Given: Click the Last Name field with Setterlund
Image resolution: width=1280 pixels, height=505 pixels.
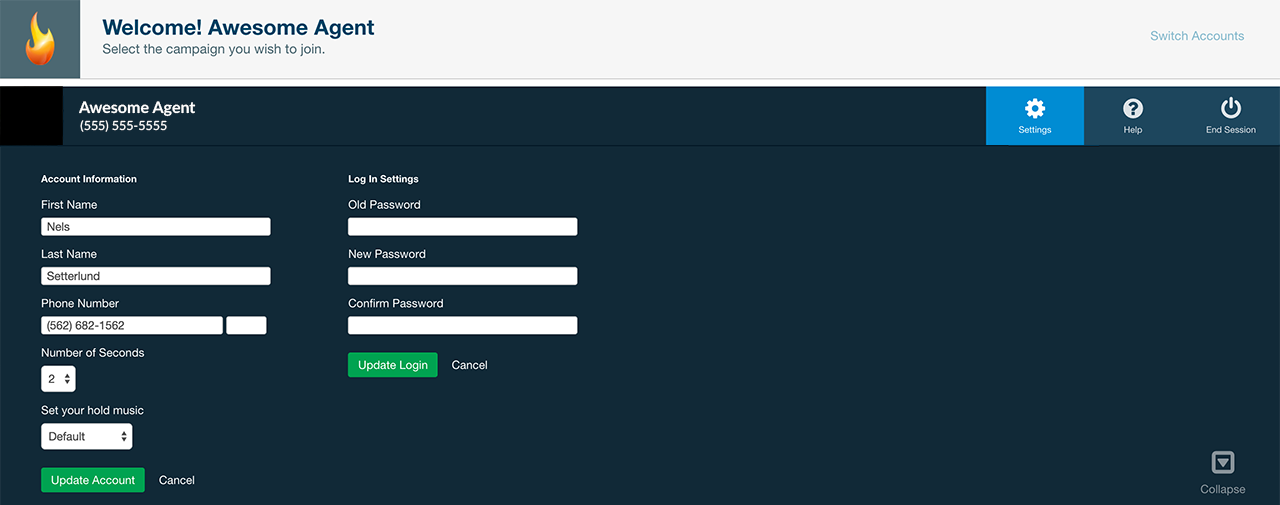Looking at the screenshot, I should tap(156, 276).
